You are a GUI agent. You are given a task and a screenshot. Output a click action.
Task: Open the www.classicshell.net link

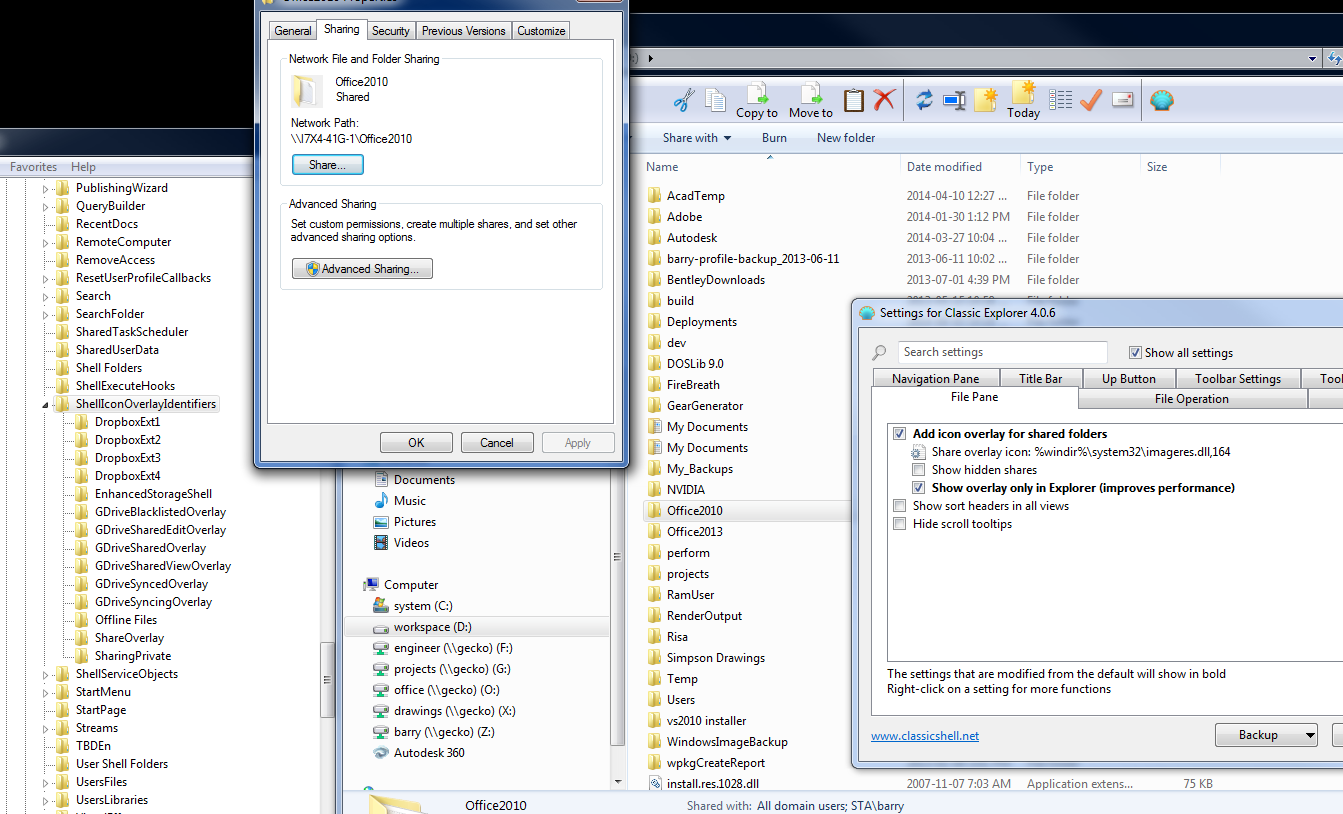(x=925, y=736)
